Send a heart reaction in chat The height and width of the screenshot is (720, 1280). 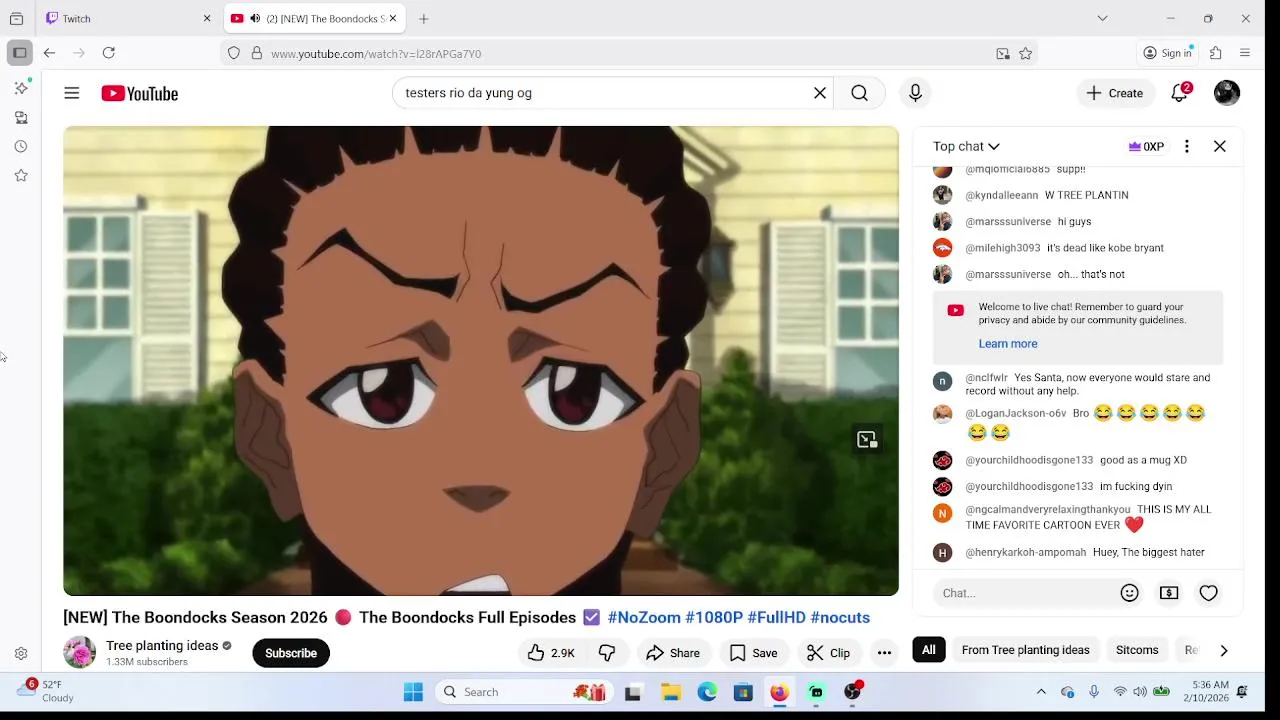point(1209,593)
